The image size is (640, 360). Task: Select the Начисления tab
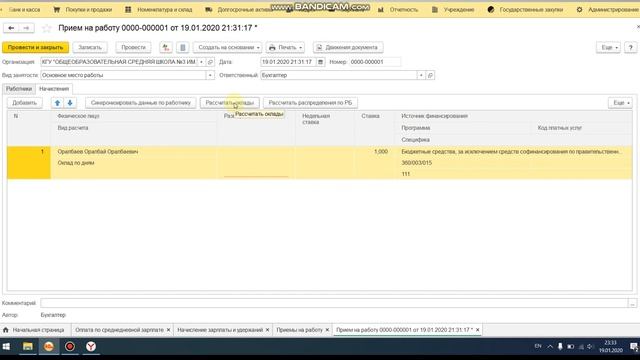[54, 89]
